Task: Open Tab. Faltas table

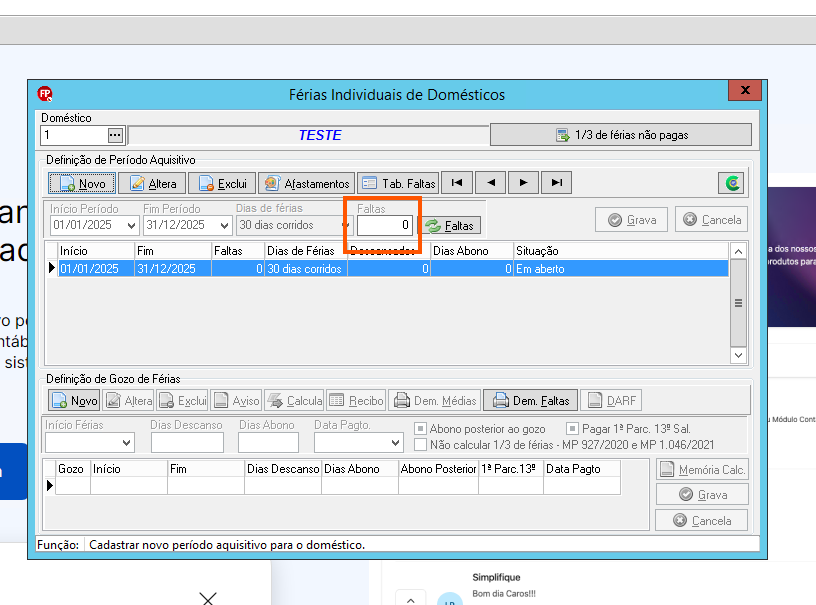Action: click(x=398, y=183)
